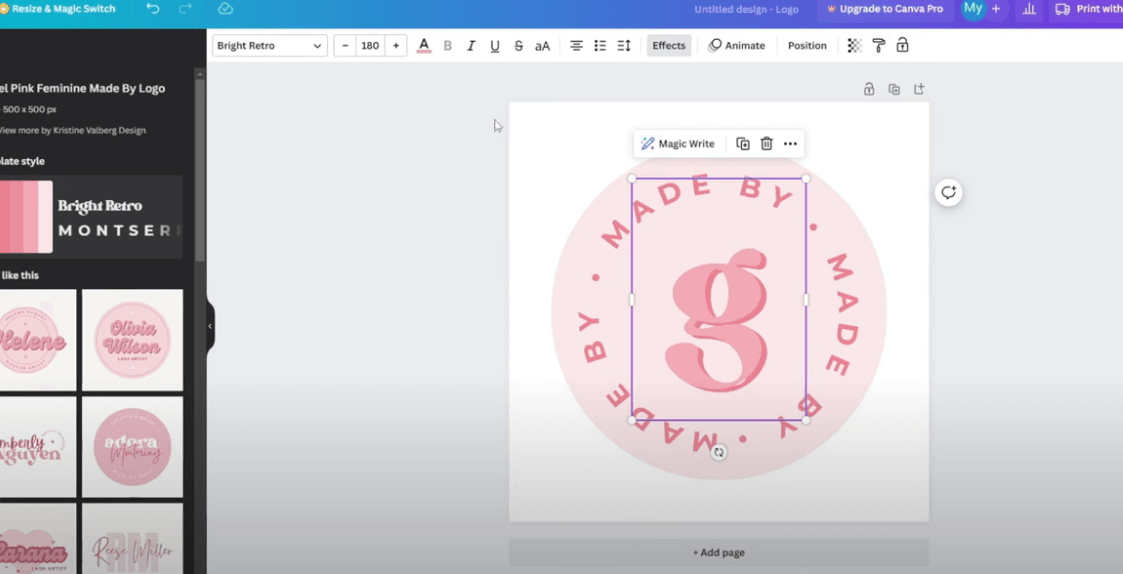Increase font size with plus button
The height and width of the screenshot is (574, 1123).
coord(396,46)
